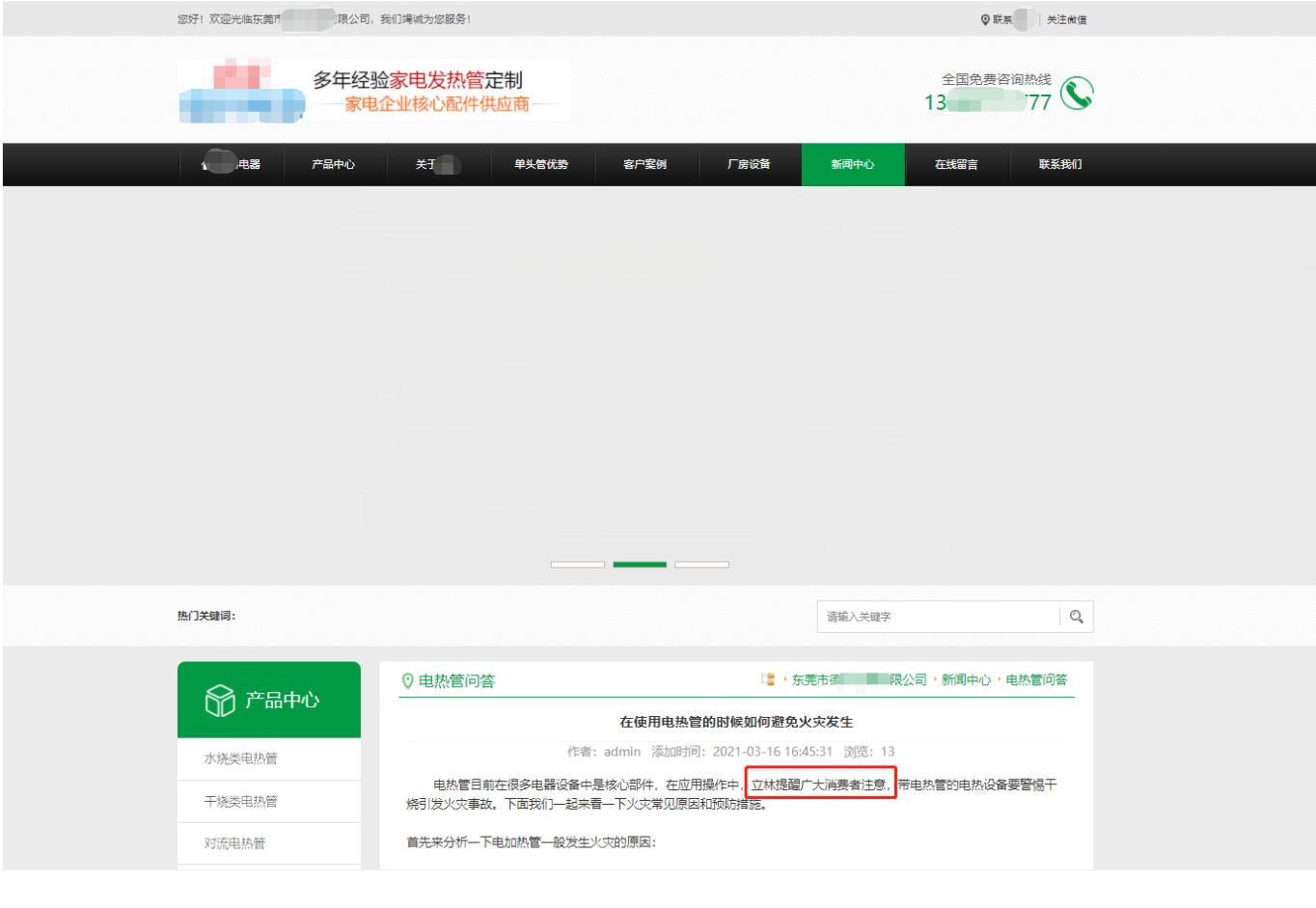Click the magnifier search icon
Viewport: 1316px width, 908px height.
[1076, 617]
